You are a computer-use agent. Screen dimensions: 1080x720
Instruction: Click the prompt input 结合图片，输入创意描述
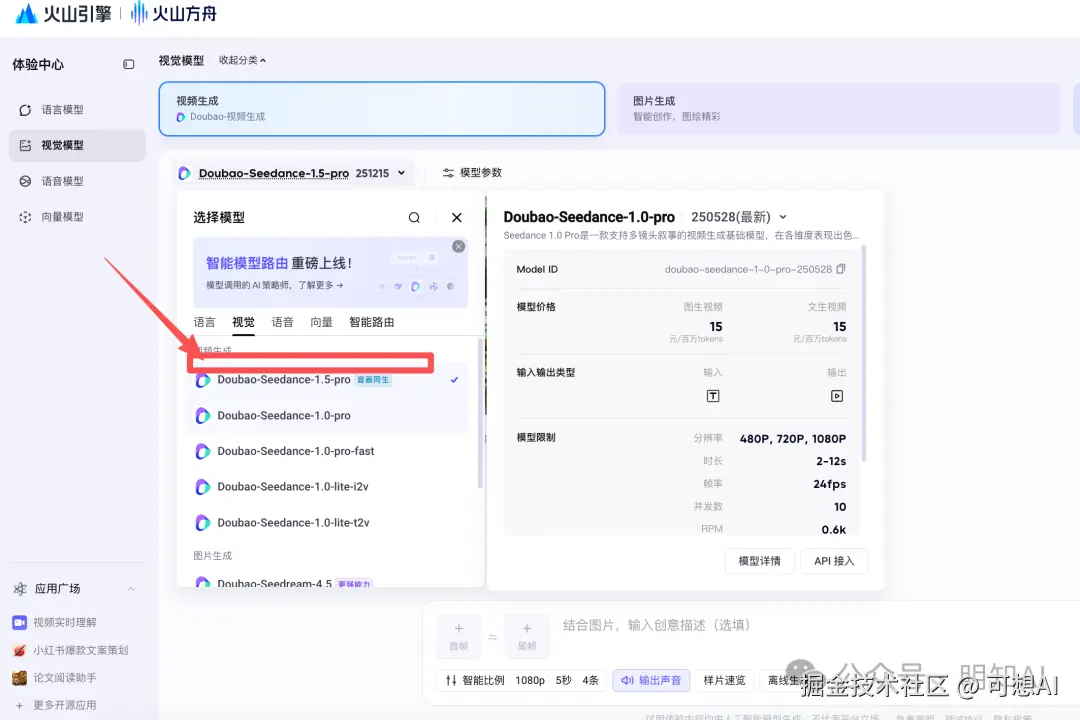(x=656, y=625)
